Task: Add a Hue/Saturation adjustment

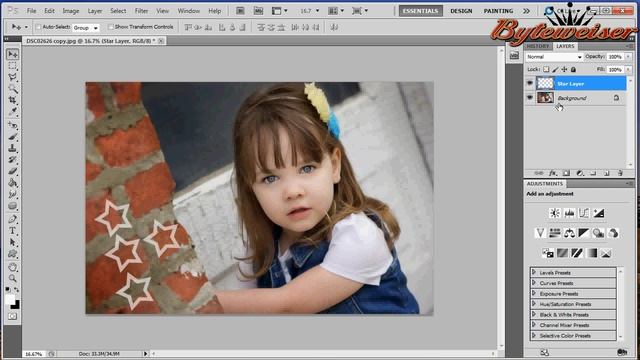Action: tap(555, 233)
